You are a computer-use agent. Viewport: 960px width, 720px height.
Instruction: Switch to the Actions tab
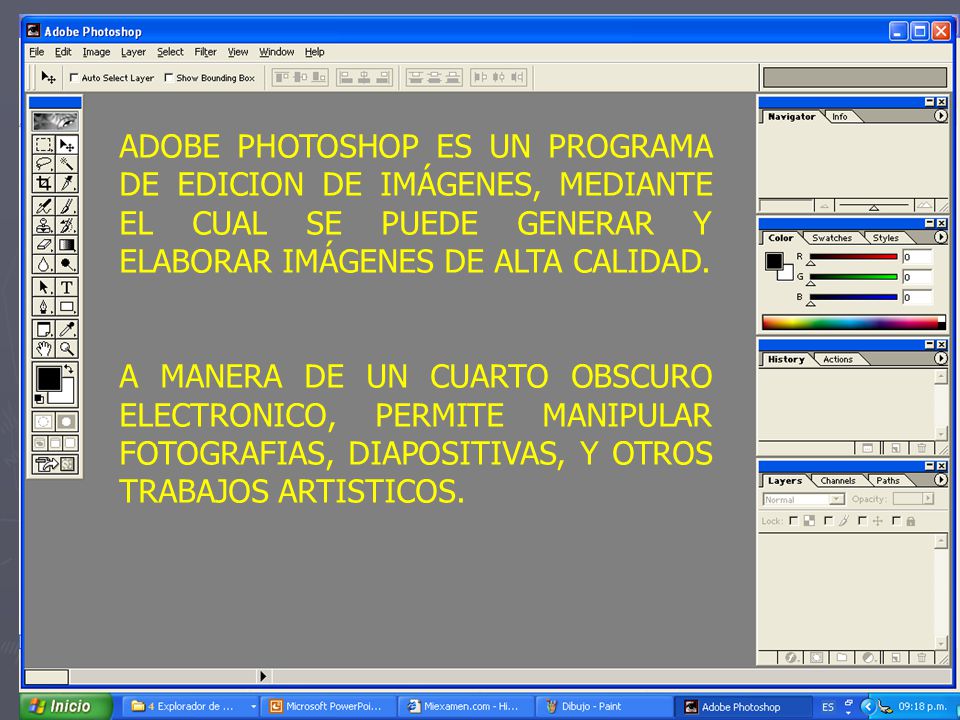pyautogui.click(x=838, y=359)
